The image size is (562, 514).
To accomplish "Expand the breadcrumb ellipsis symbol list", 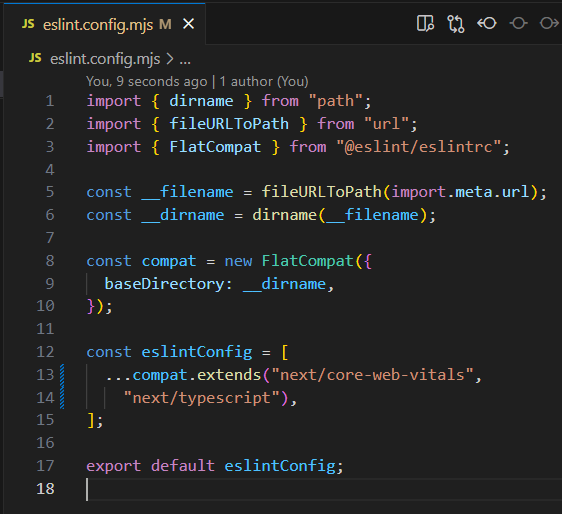I will point(185,60).
